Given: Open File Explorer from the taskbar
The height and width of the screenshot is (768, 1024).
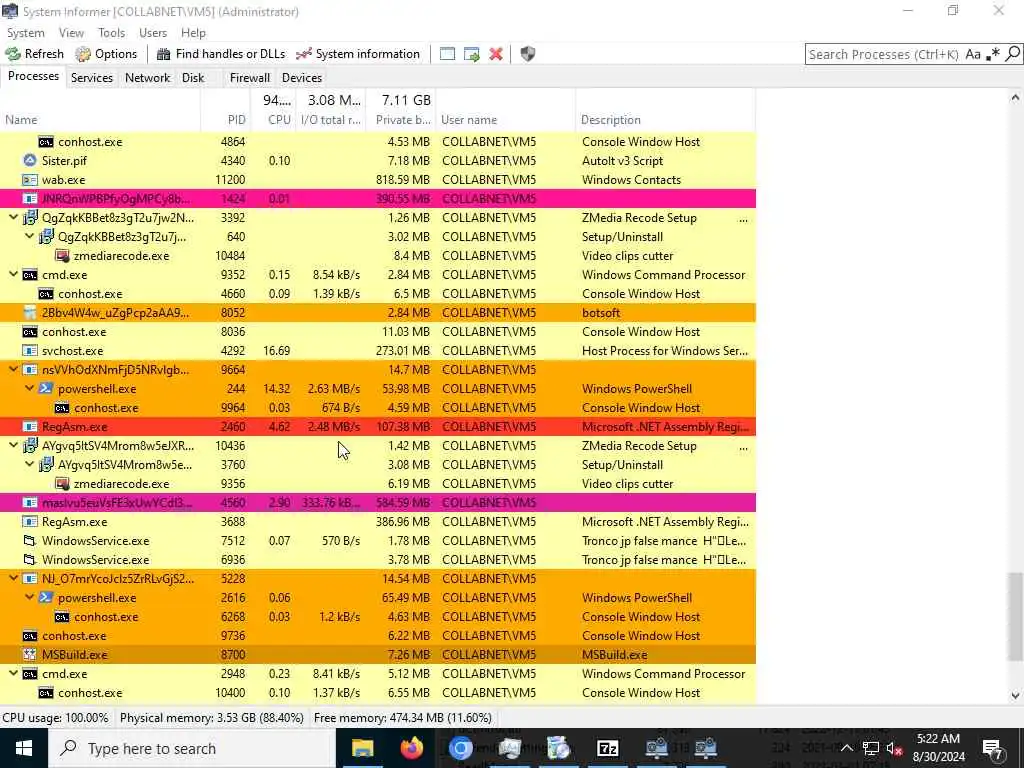Looking at the screenshot, I should click(362, 748).
